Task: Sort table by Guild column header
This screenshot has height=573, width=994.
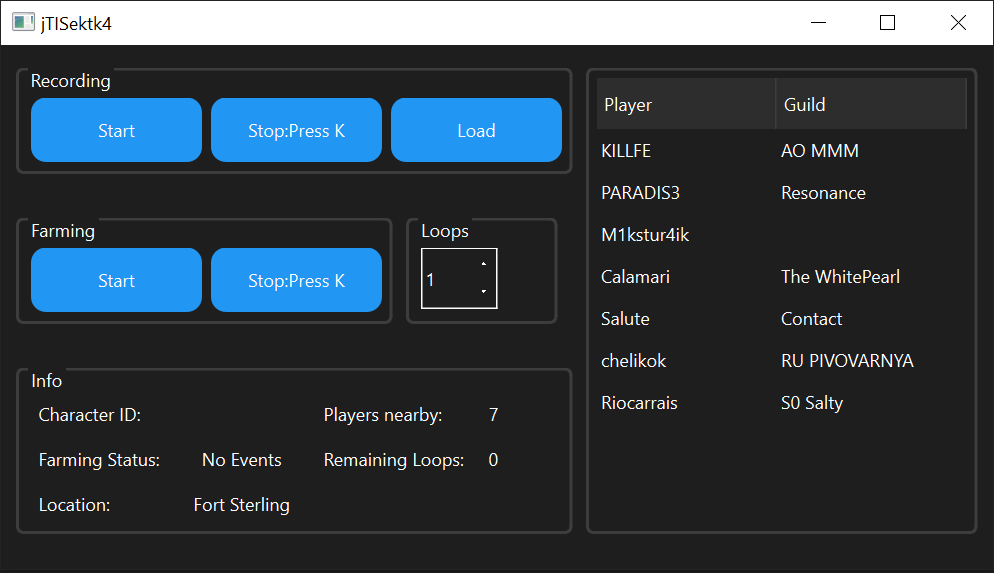Action: tap(870, 105)
